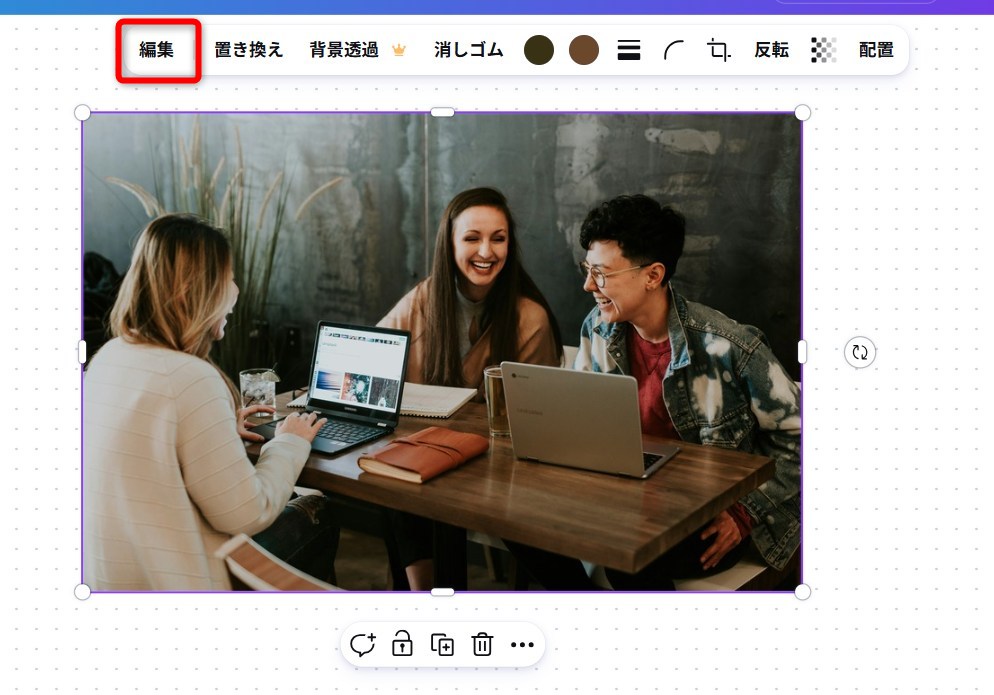
Task: Click the rotate handle beside the image
Action: [x=860, y=352]
